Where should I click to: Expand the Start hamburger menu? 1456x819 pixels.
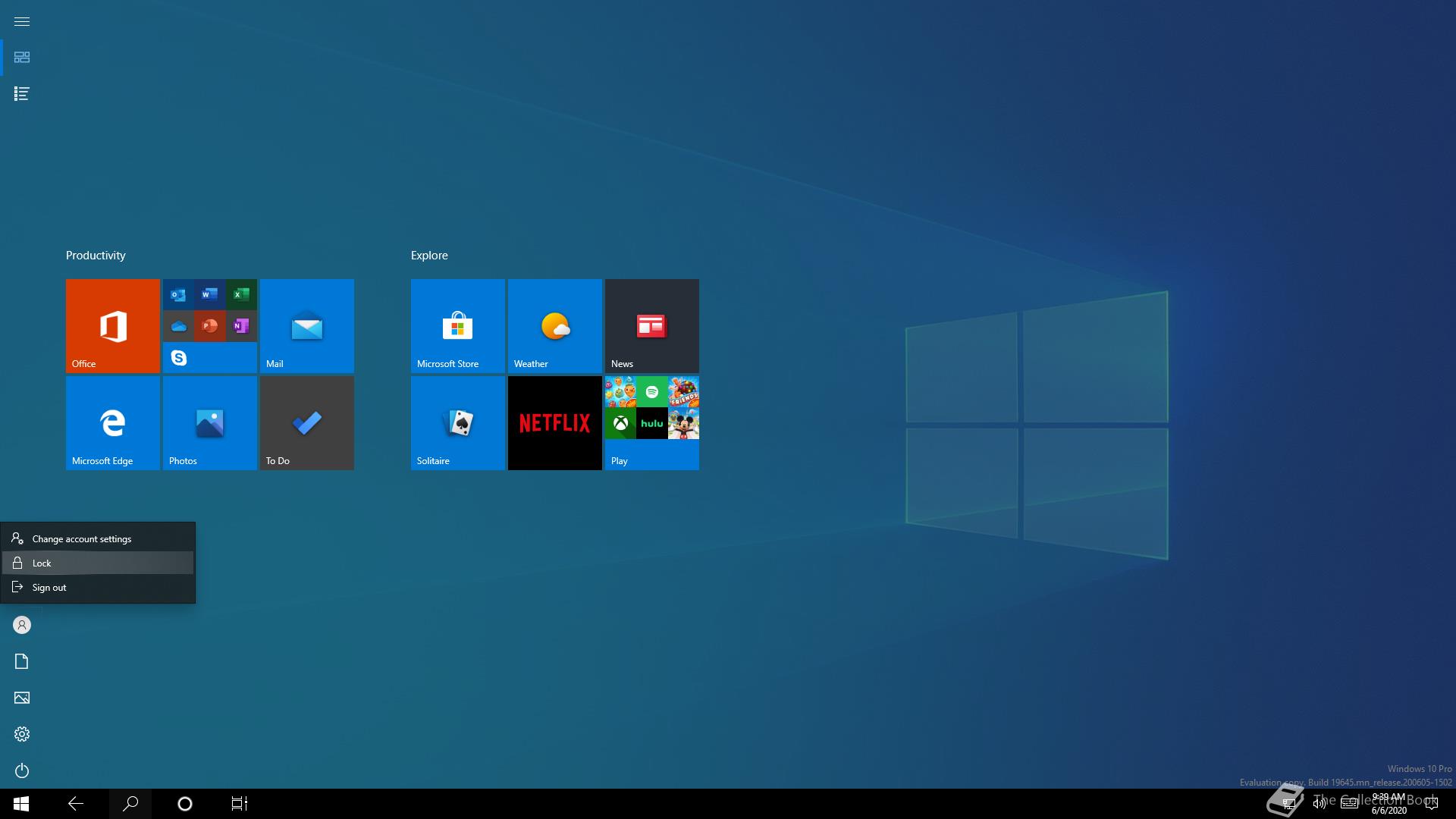22,21
